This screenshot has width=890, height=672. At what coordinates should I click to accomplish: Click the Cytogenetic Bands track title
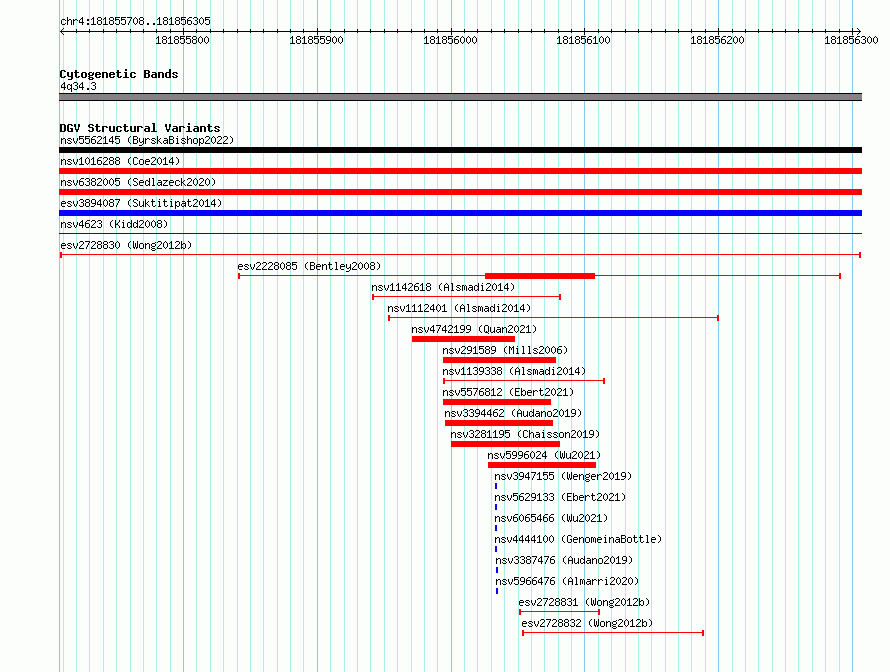[119, 74]
